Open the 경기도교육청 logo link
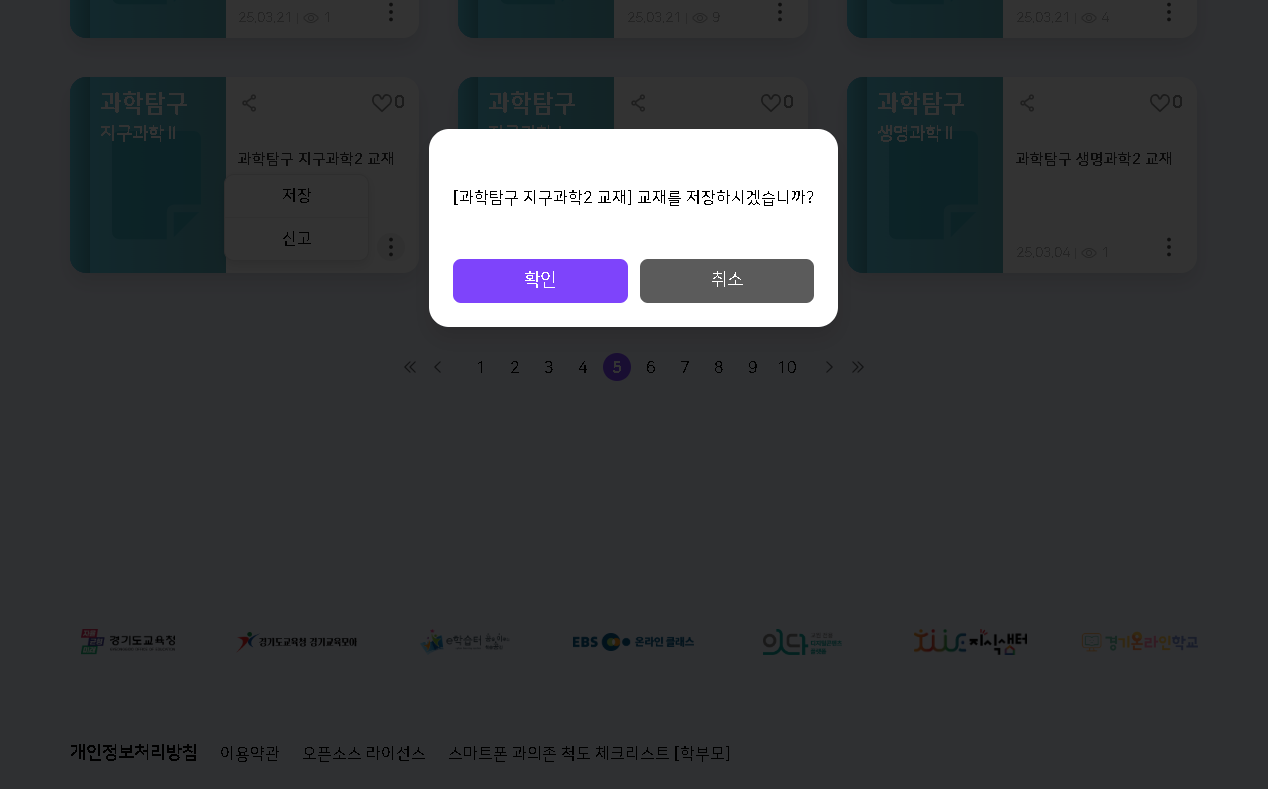 pyautogui.click(x=129, y=642)
